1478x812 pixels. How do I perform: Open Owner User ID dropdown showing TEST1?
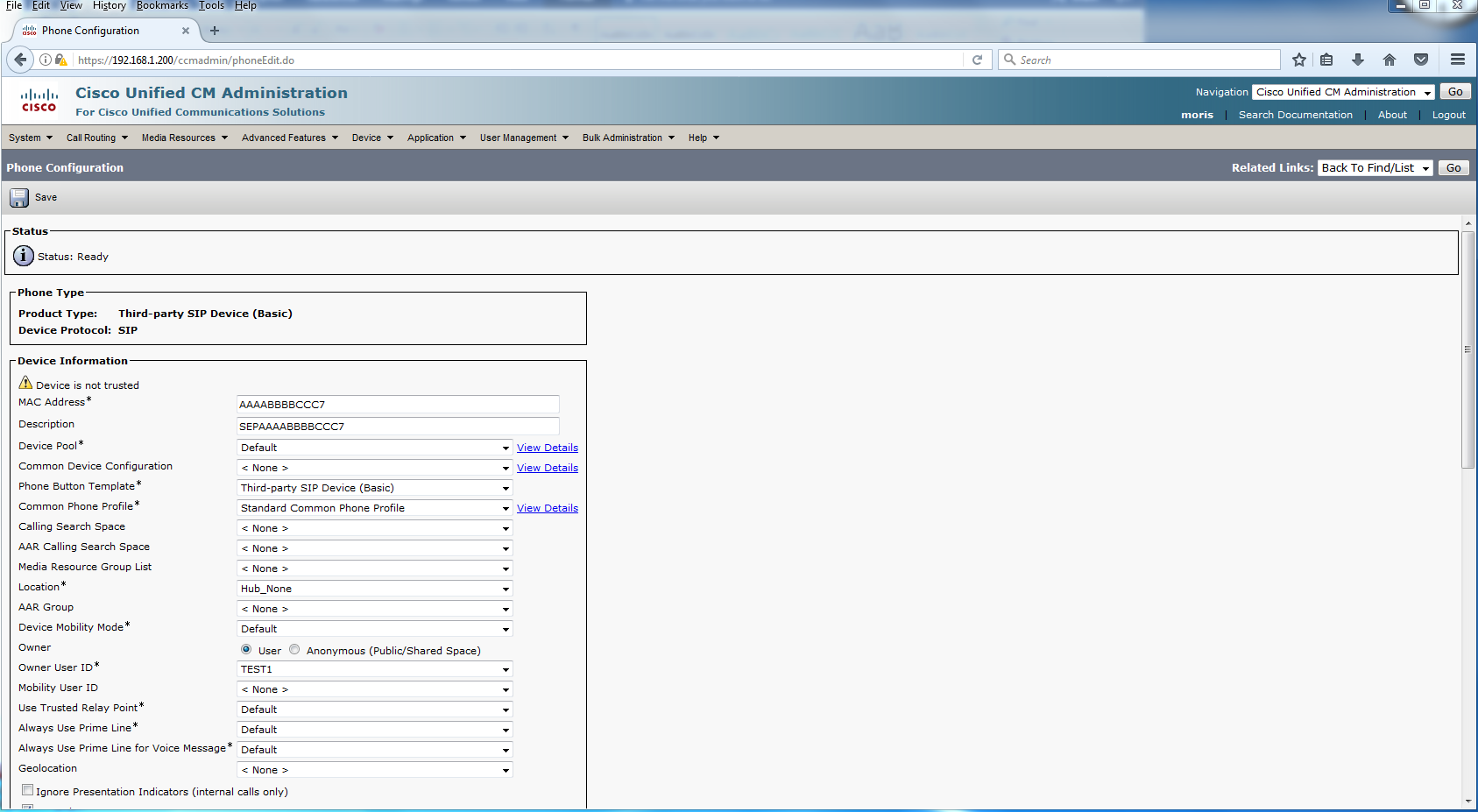[x=375, y=669]
